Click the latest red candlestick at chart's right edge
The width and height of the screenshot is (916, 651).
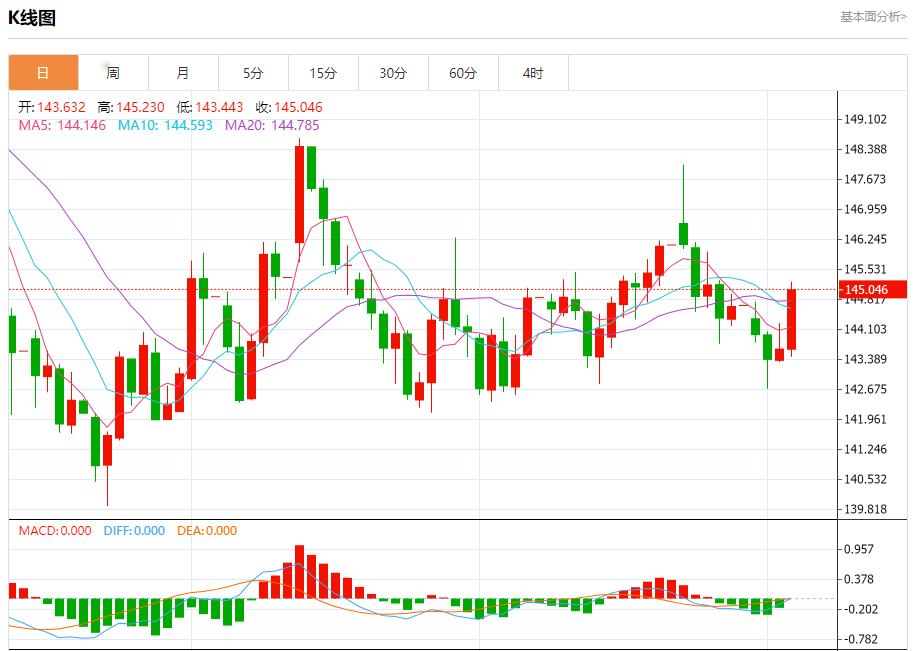[x=792, y=319]
